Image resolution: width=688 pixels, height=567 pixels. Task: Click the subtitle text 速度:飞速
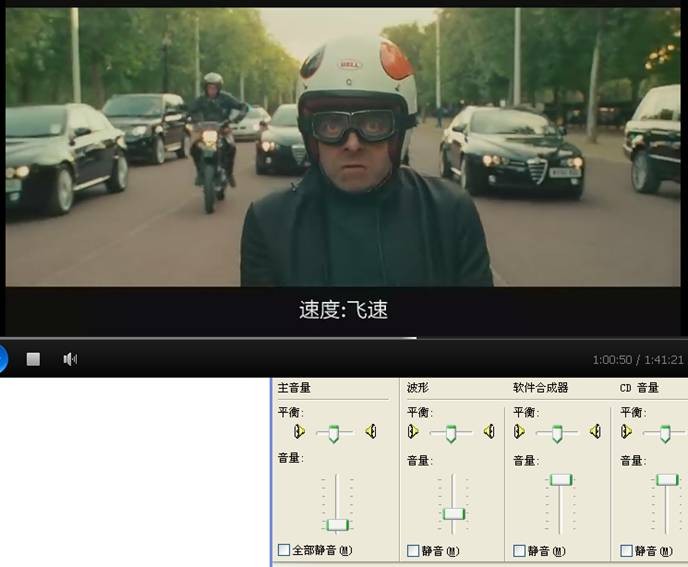[344, 310]
